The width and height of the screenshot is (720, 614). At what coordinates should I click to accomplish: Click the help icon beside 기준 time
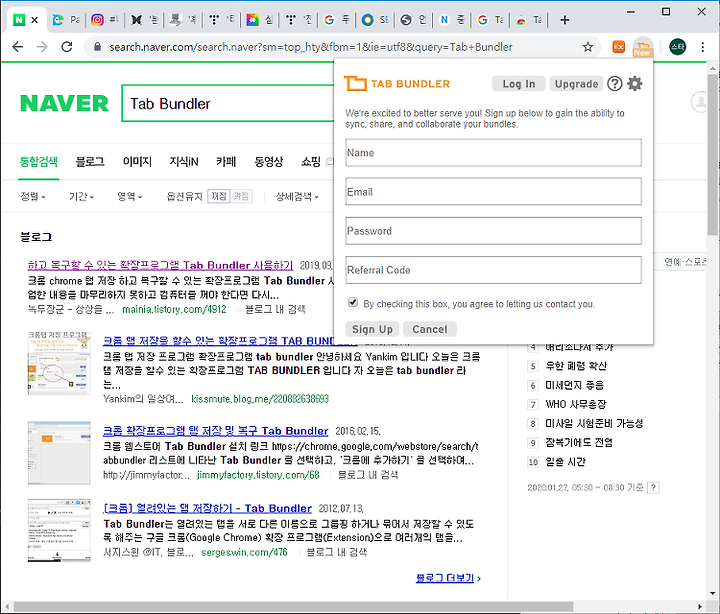[653, 488]
